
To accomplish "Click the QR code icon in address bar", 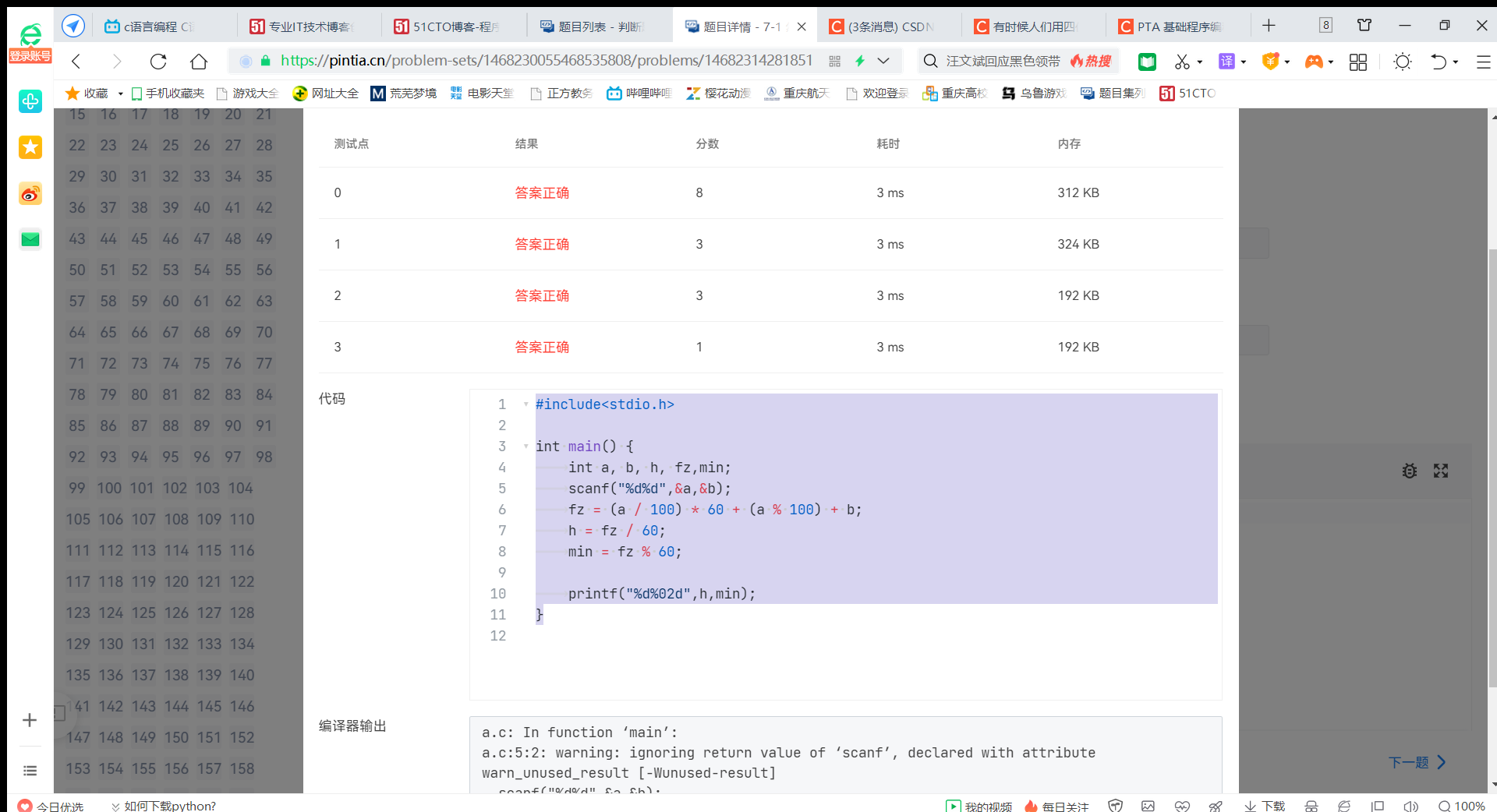I will (x=834, y=61).
